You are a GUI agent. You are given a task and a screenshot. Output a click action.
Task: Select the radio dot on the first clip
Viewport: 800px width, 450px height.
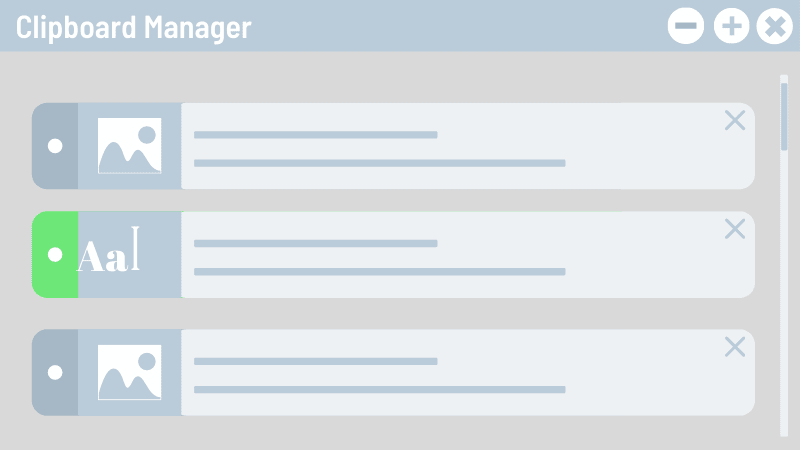[x=55, y=146]
